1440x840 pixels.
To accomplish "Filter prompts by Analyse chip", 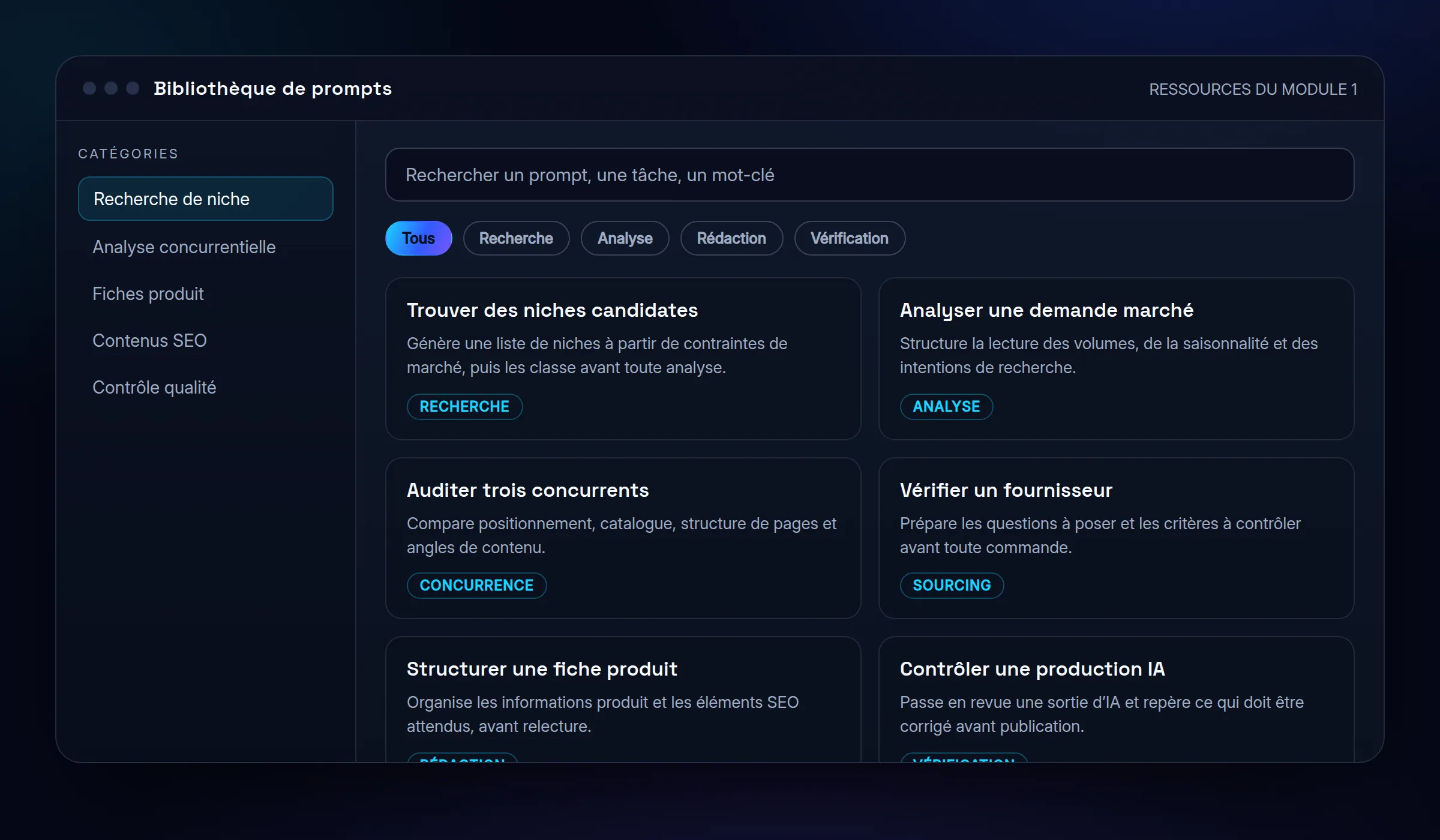I will (625, 238).
